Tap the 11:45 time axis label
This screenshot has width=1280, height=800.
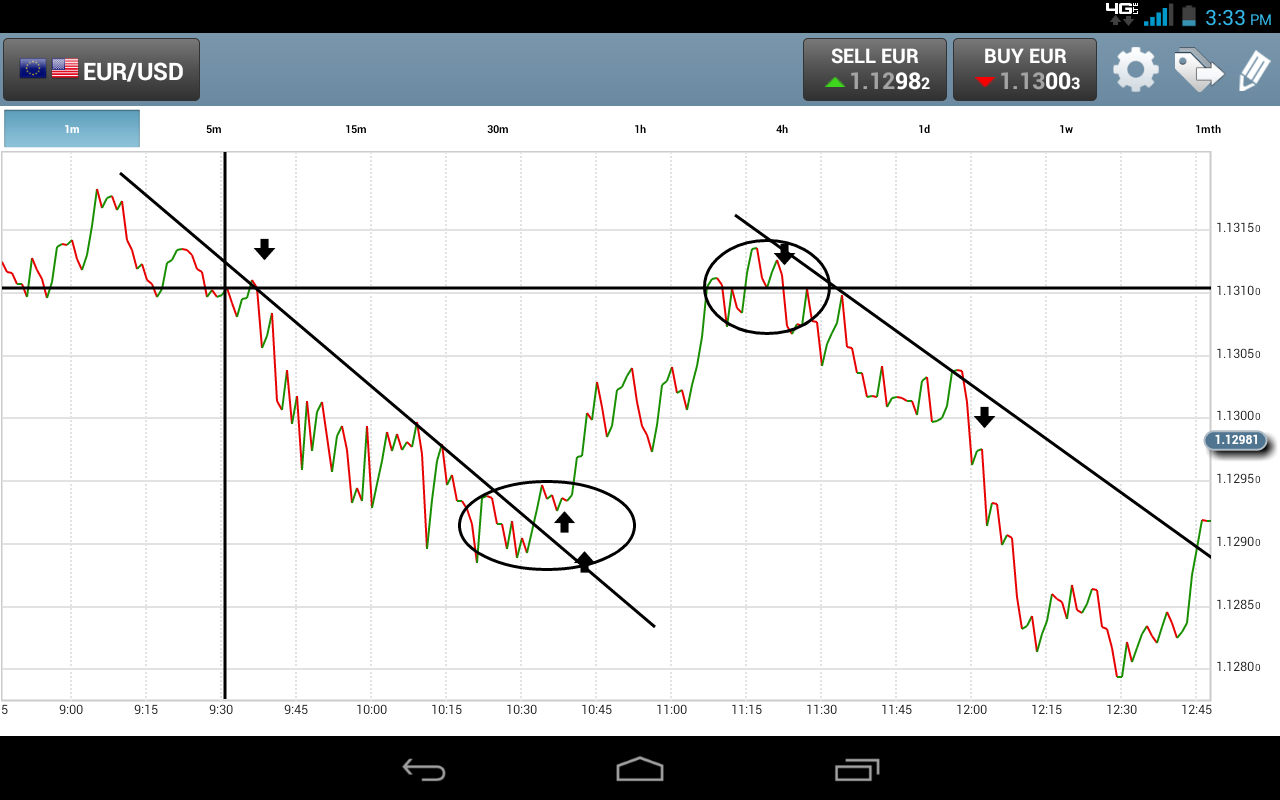[x=896, y=710]
